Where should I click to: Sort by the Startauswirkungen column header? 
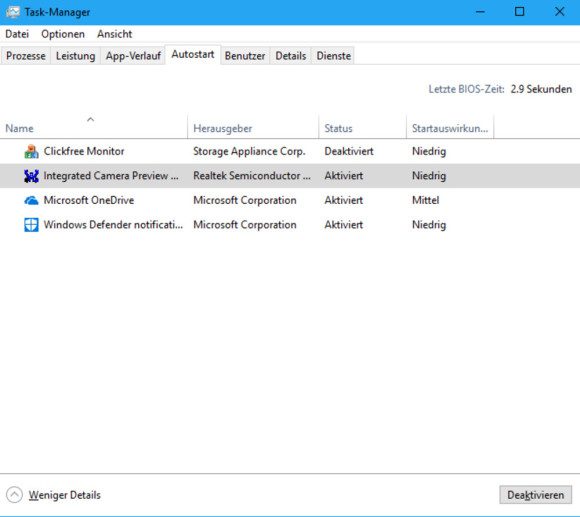pos(450,129)
